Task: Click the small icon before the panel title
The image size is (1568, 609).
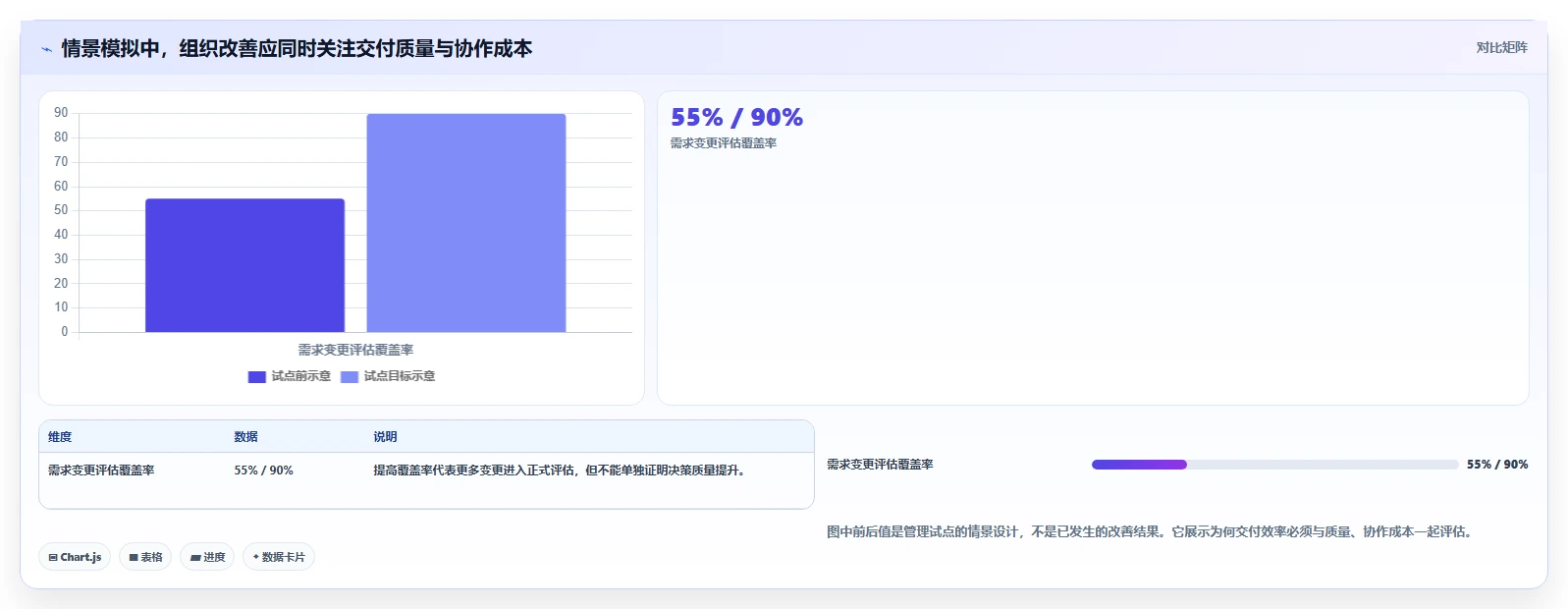Action: (46, 49)
